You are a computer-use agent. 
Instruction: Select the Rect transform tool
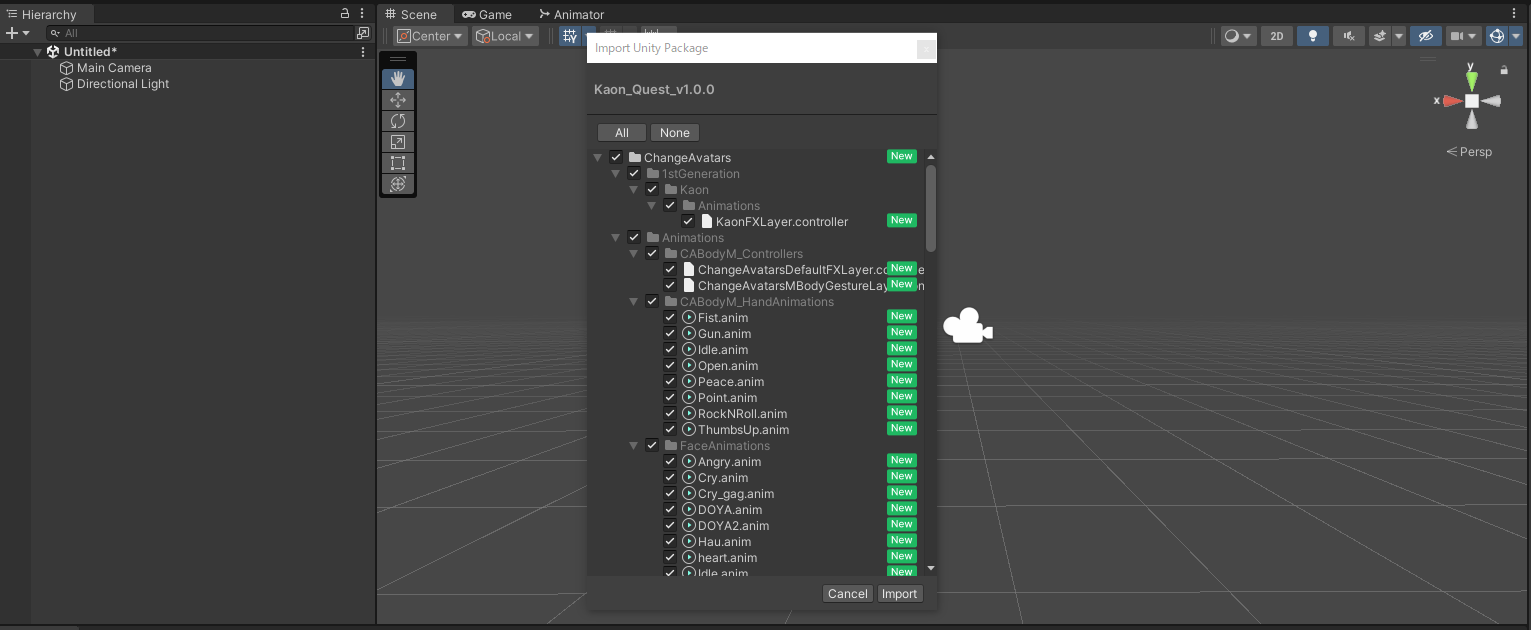398,163
